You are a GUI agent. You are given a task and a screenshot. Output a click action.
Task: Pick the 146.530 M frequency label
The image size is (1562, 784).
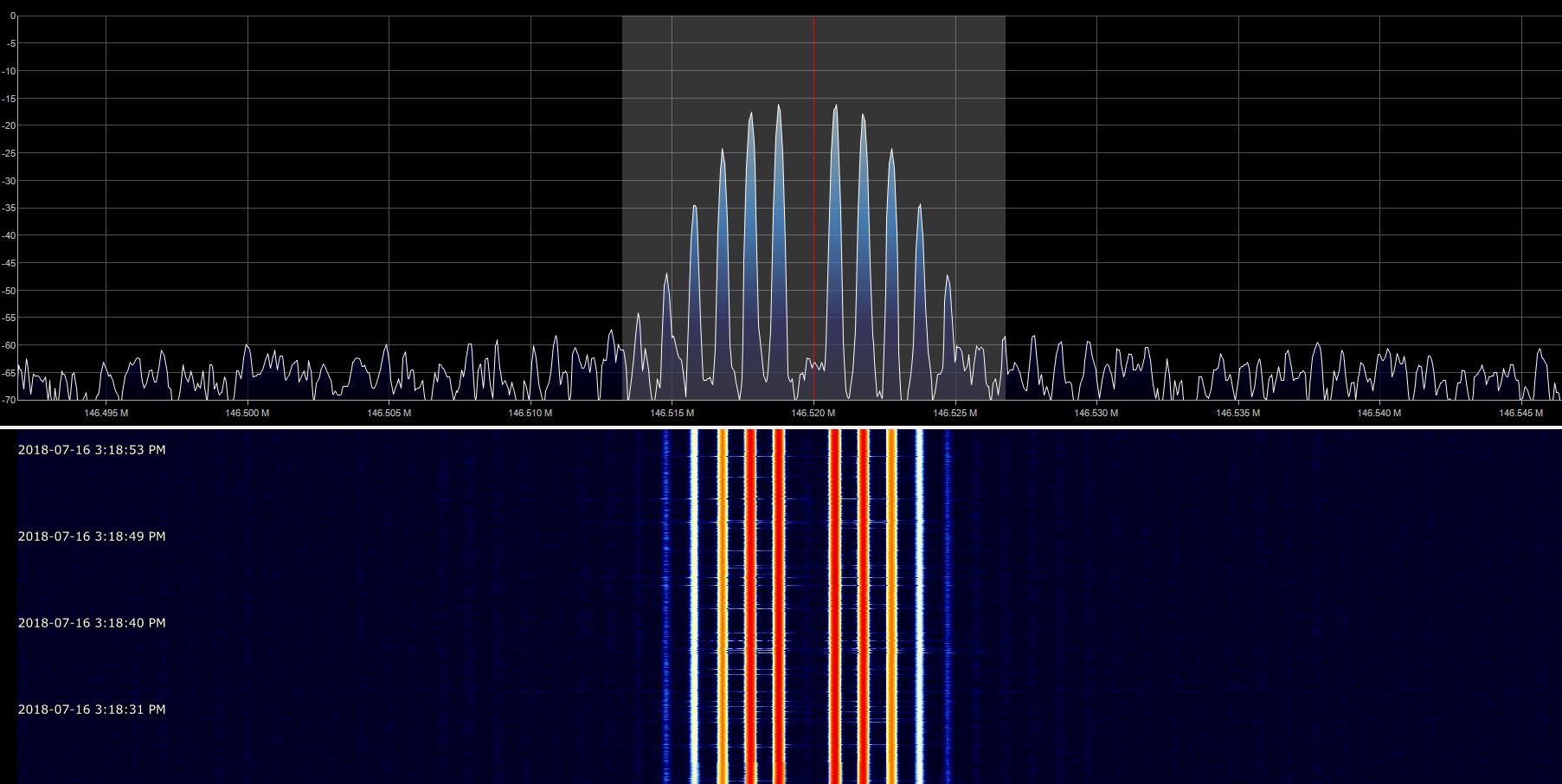coord(1096,413)
